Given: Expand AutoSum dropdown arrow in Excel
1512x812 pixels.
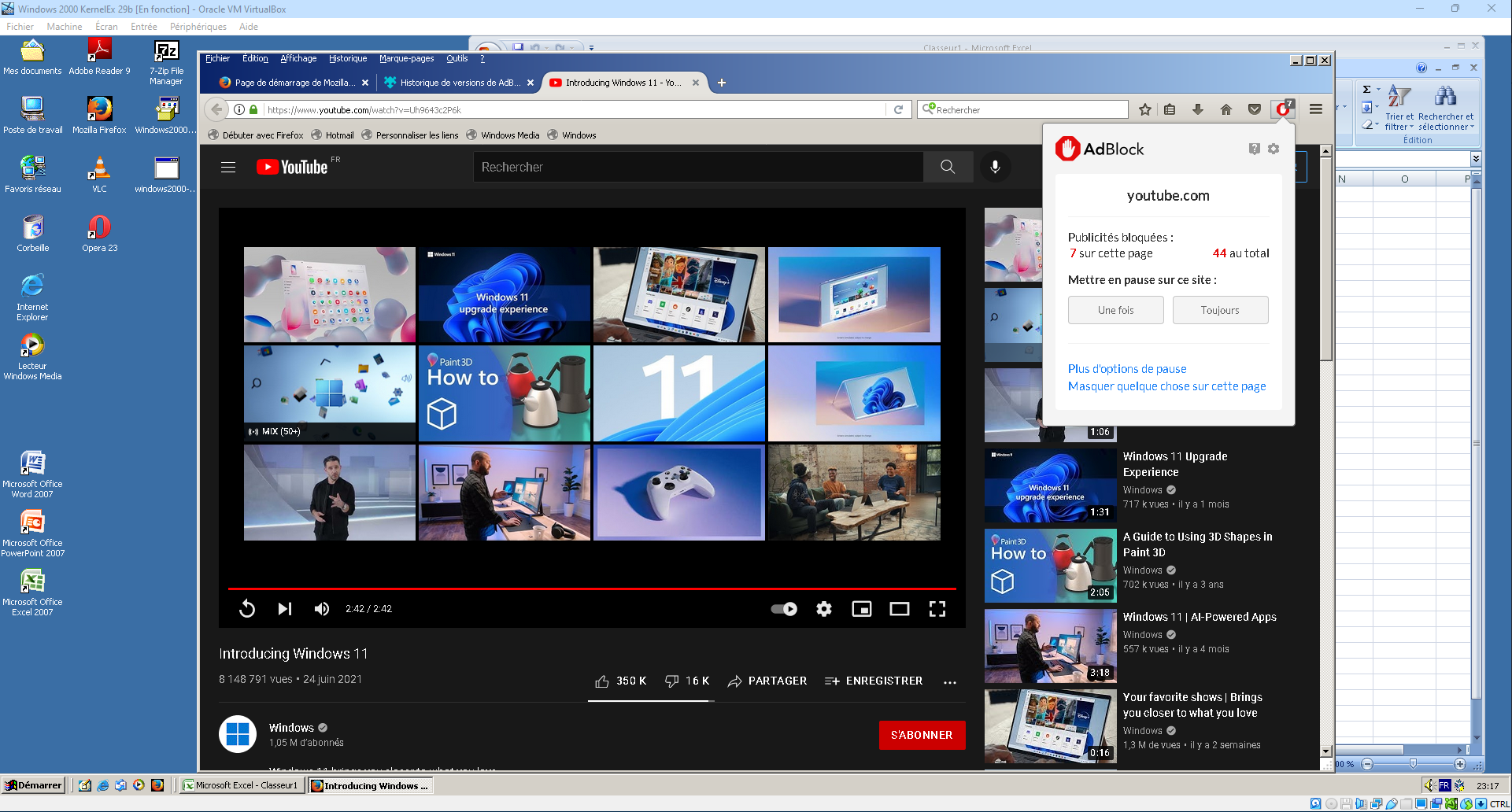Looking at the screenshot, I should point(1377,90).
